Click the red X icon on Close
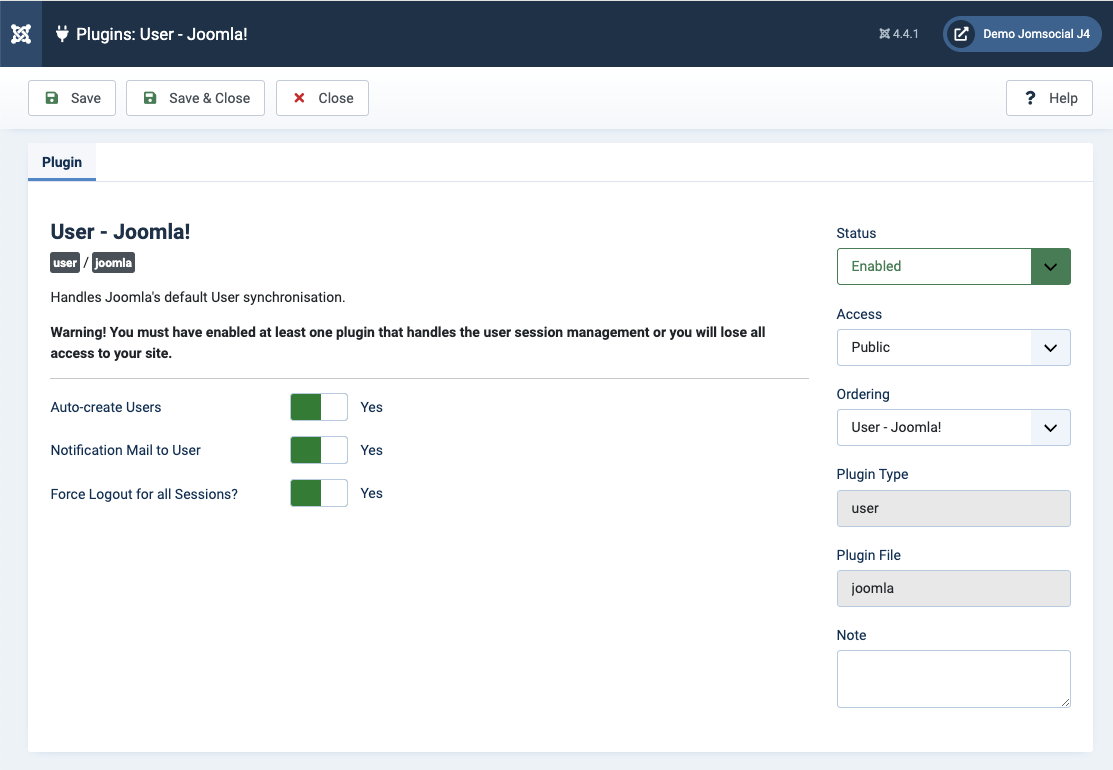 coord(299,98)
